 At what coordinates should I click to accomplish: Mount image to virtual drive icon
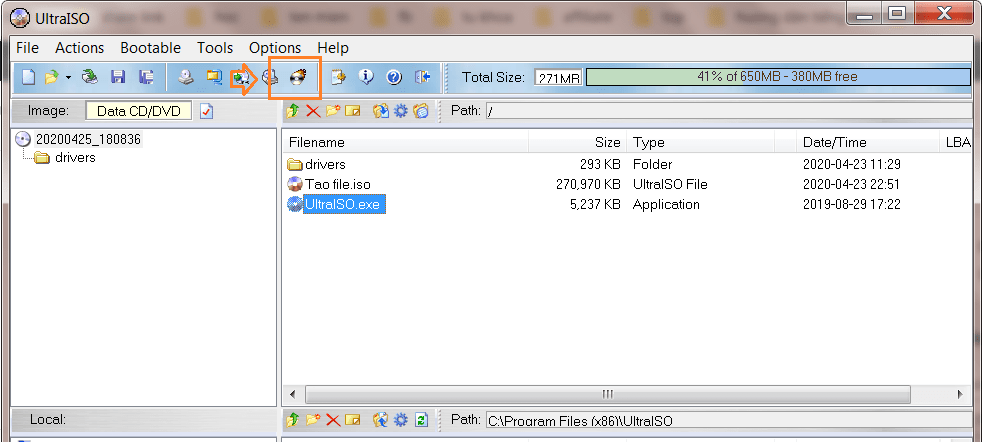tap(271, 77)
